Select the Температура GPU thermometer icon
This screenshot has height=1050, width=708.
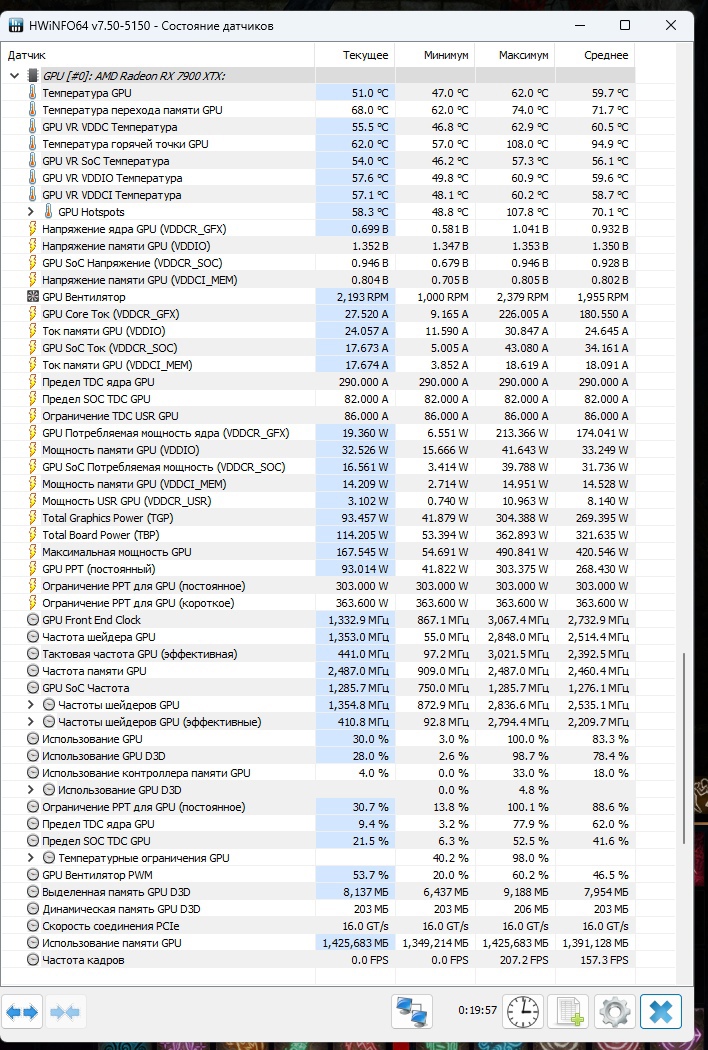pyautogui.click(x=32, y=92)
